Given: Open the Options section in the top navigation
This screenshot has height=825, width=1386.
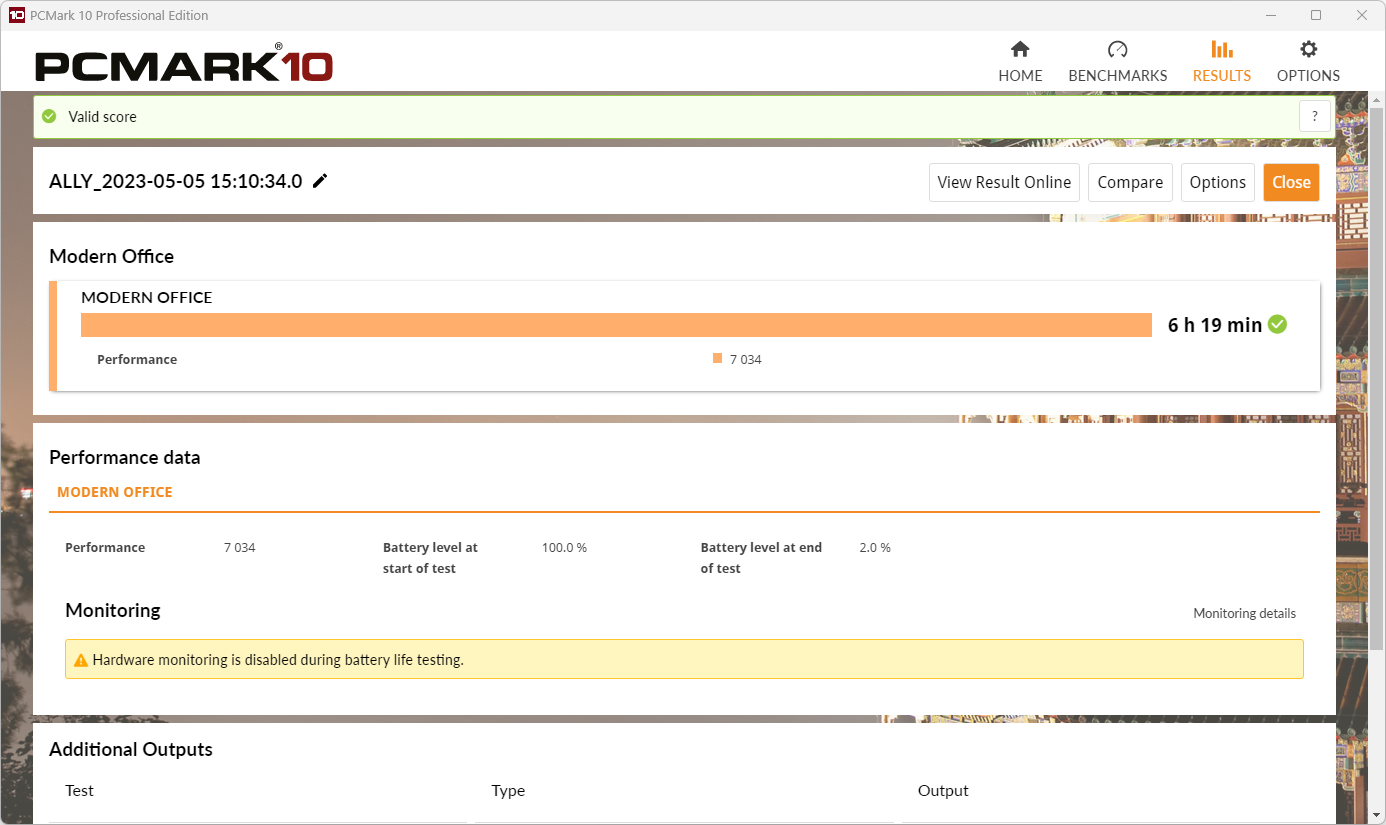Looking at the screenshot, I should 1308,62.
